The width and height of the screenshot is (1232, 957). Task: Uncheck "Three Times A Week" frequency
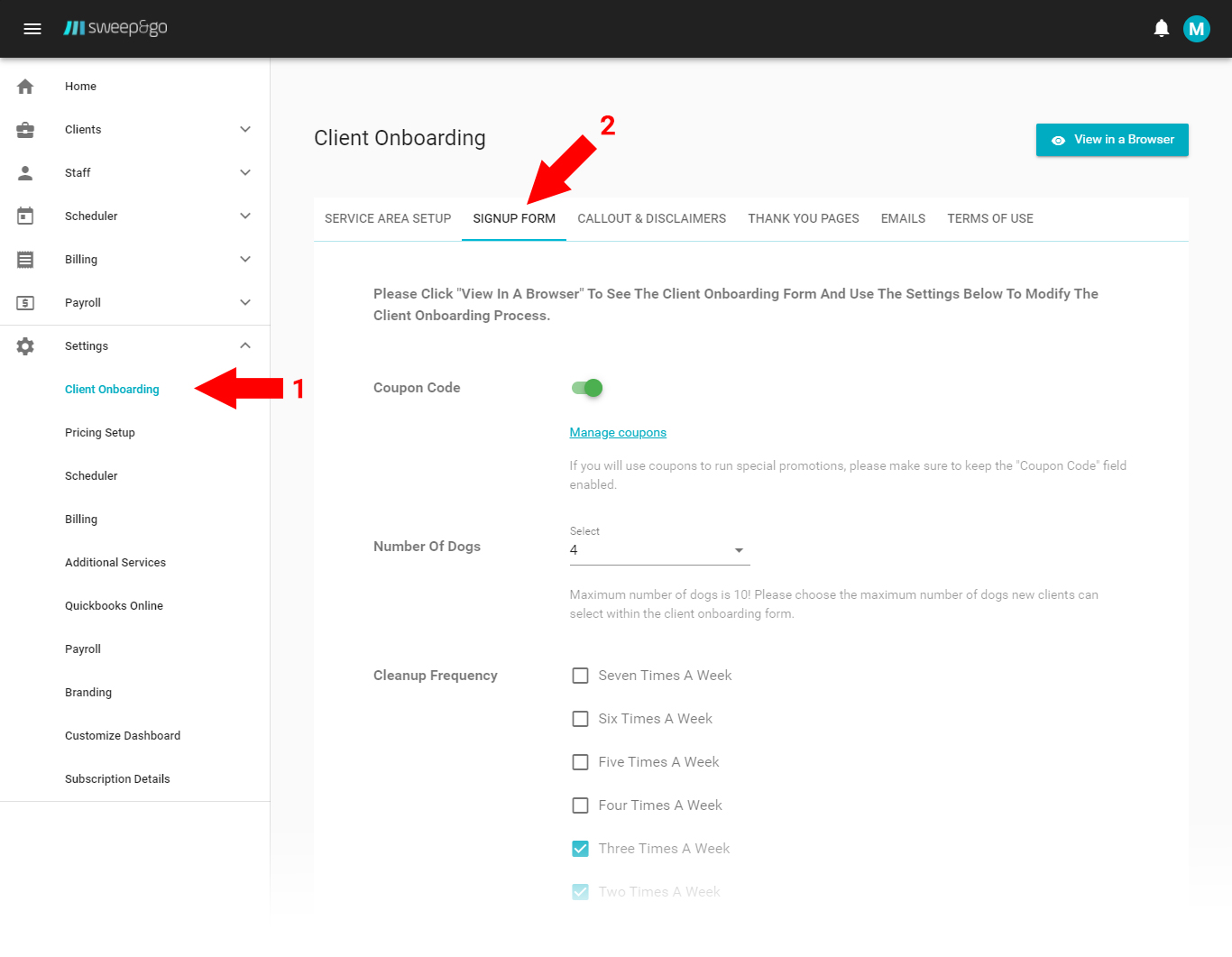(580, 848)
